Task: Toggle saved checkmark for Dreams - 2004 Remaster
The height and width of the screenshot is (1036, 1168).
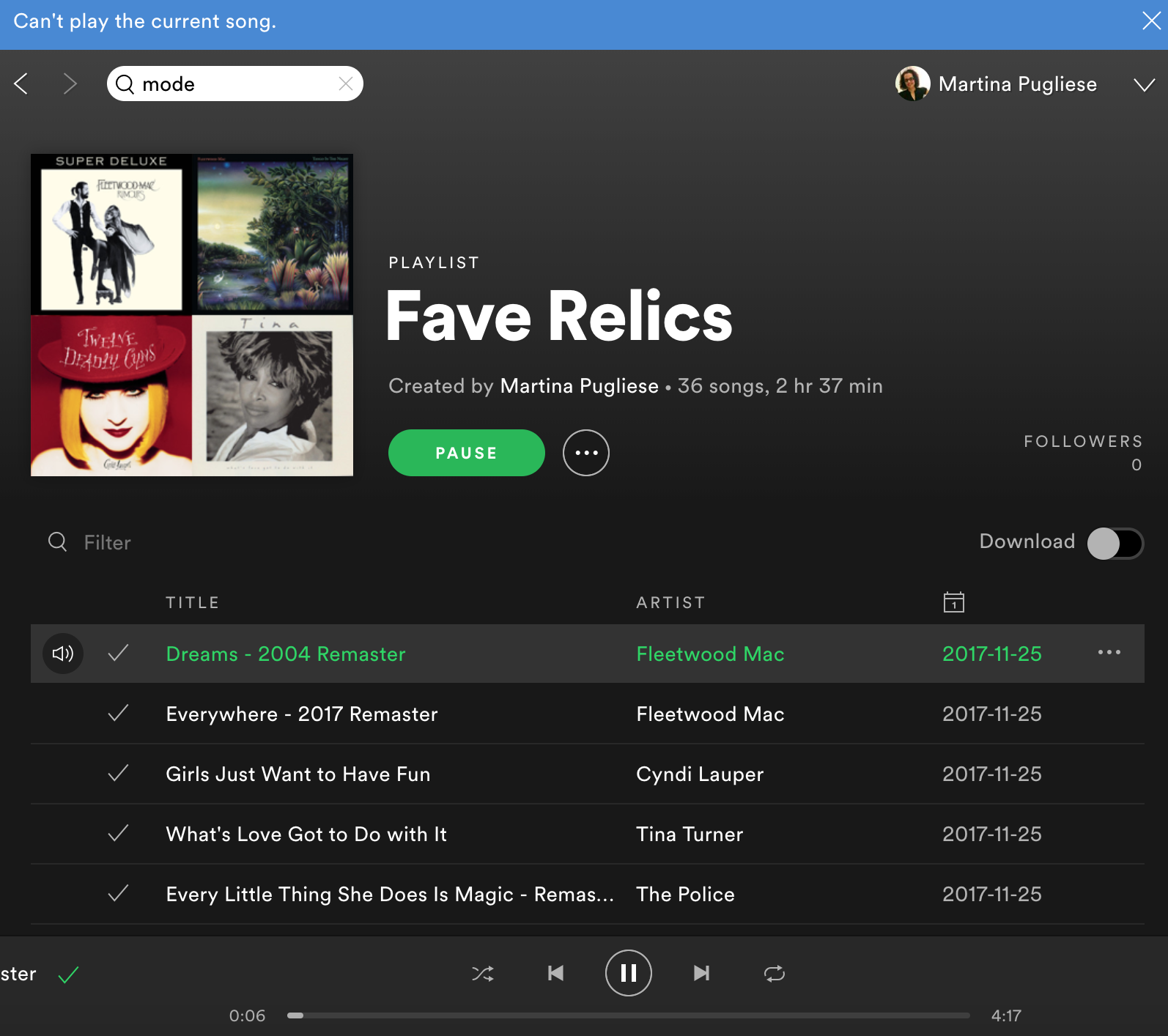Action: pos(118,653)
